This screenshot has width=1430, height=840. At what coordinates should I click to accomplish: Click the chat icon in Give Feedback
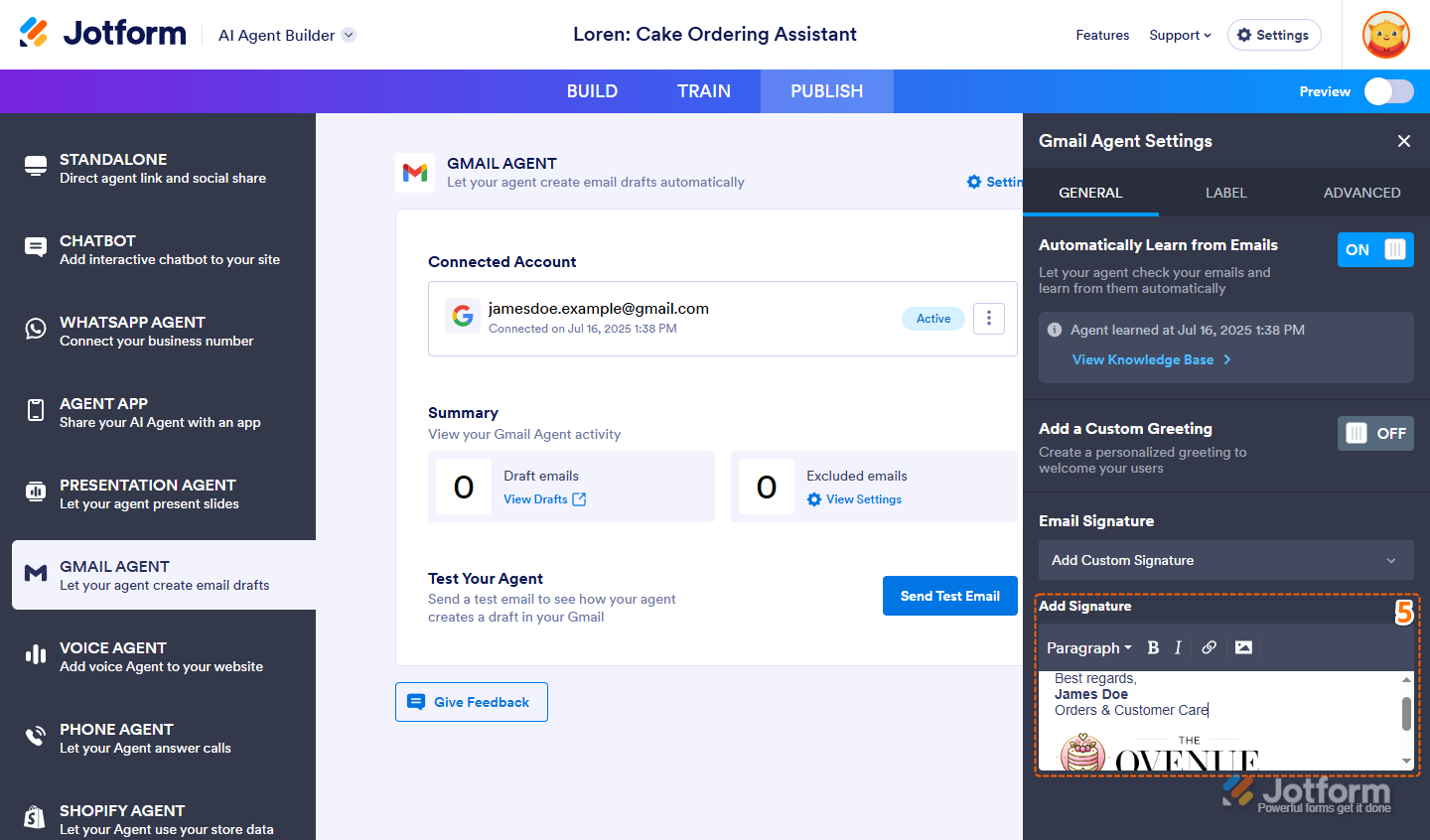click(x=416, y=702)
